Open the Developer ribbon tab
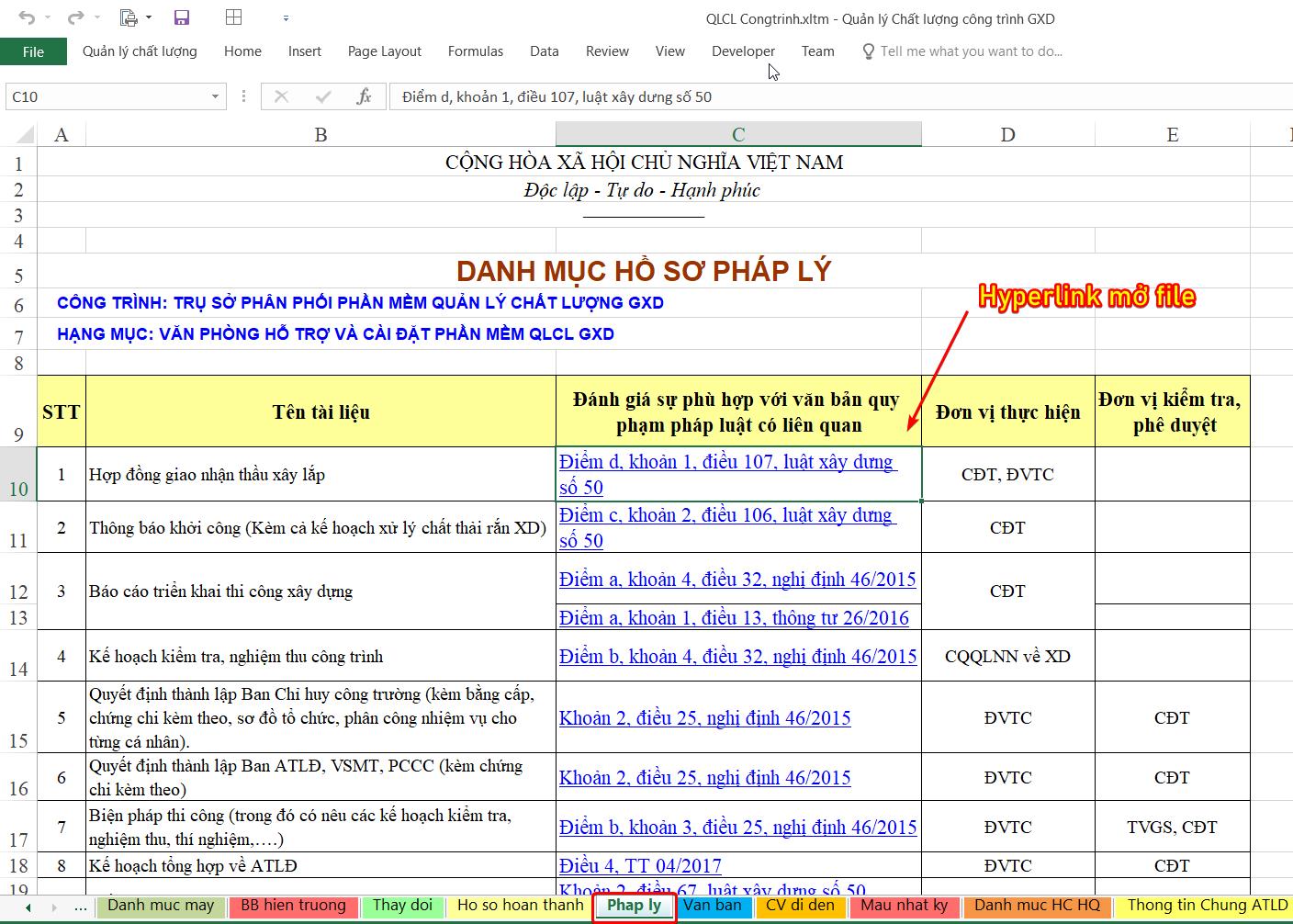The image size is (1293, 924). coord(744,51)
